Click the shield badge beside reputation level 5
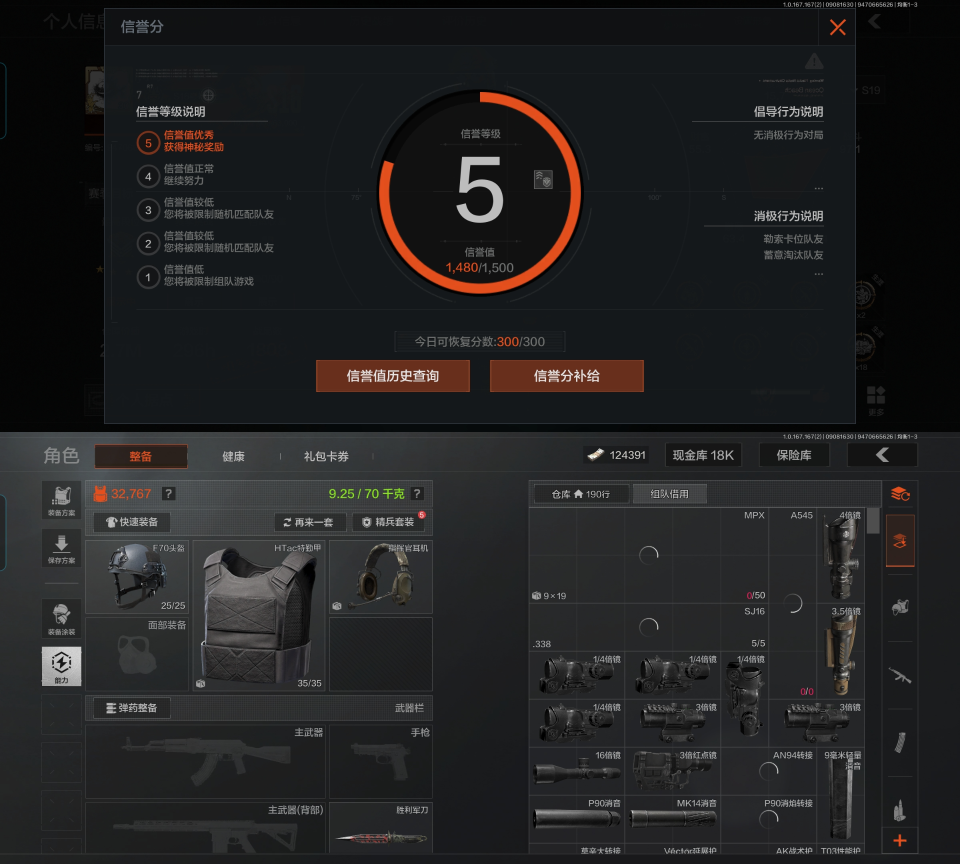Screen dimensions: 960x864 point(543,179)
